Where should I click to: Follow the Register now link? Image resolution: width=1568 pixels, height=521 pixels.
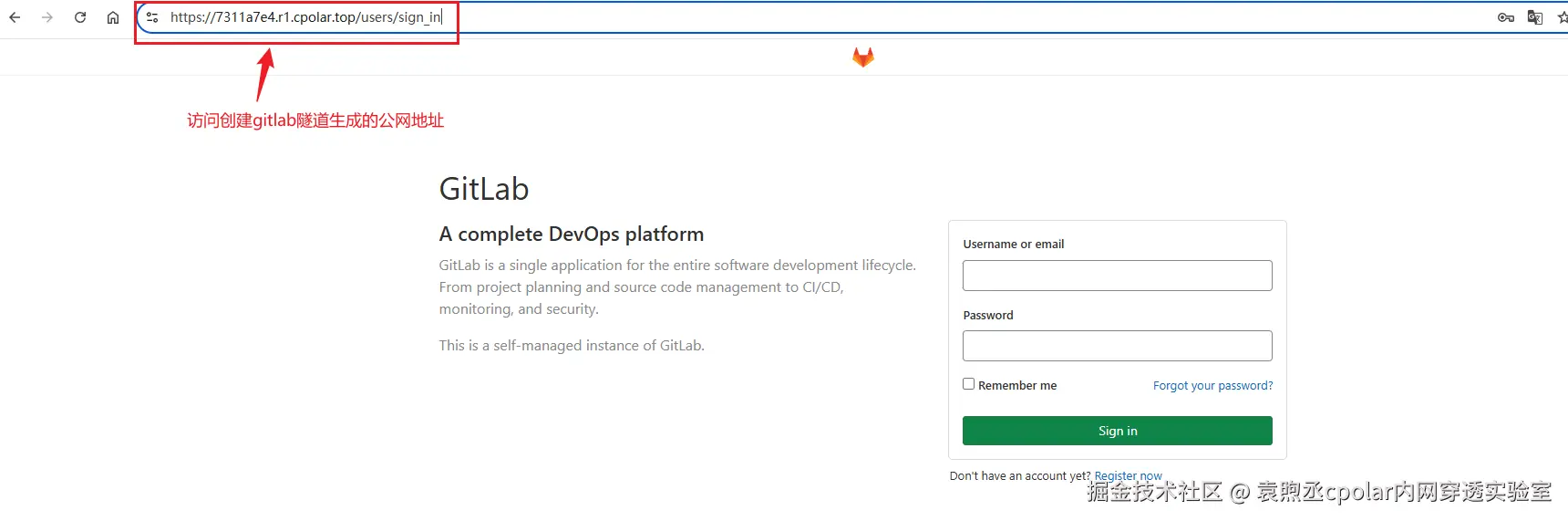[x=1128, y=476]
